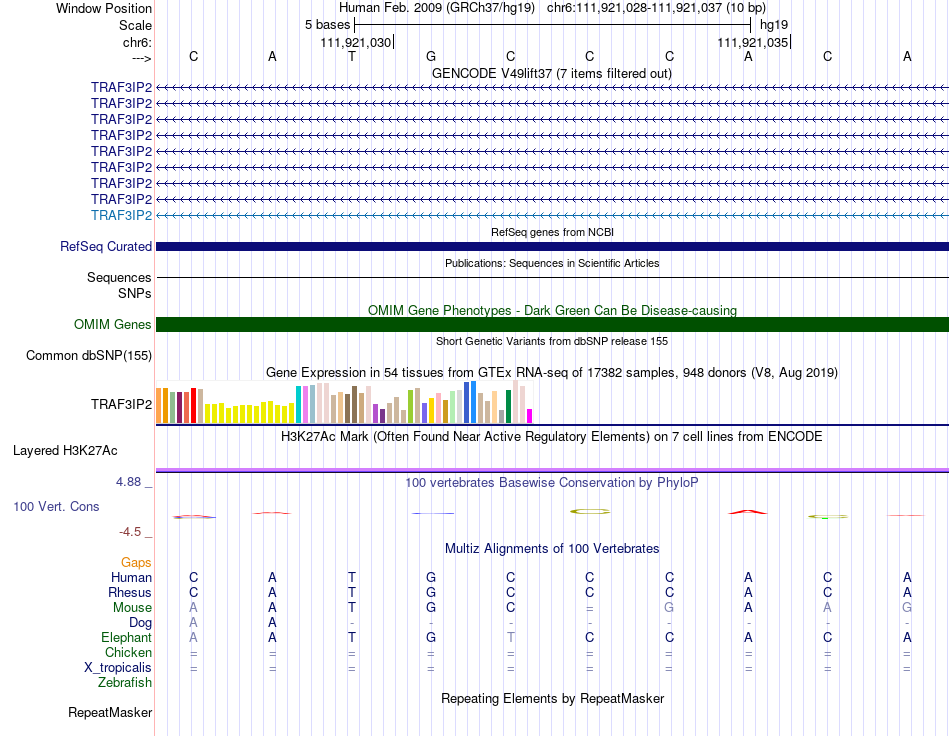950x736 pixels.
Task: Click the OMIM Genes label
Action: pyautogui.click(x=113, y=325)
